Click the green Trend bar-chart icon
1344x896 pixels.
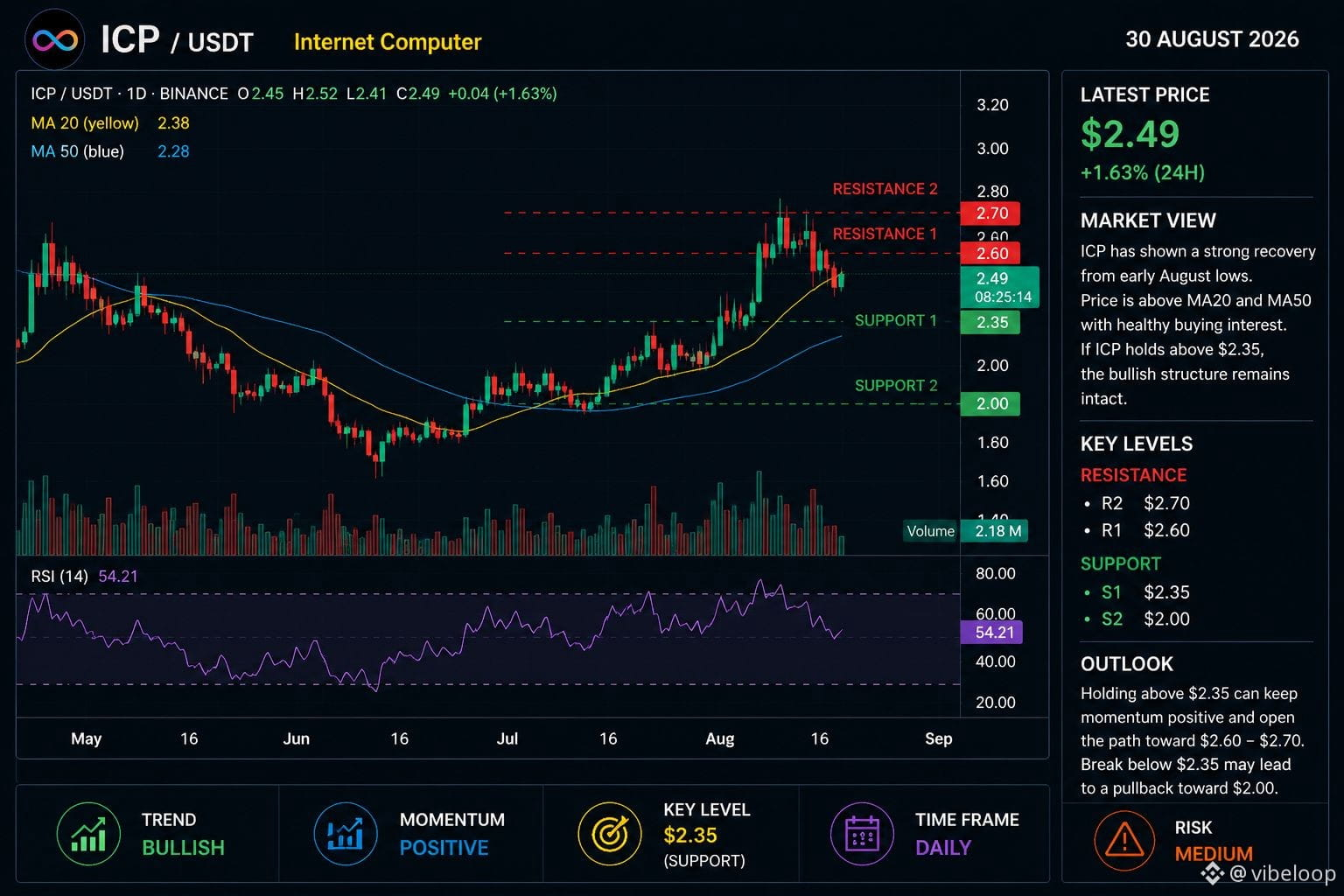pyautogui.click(x=88, y=834)
